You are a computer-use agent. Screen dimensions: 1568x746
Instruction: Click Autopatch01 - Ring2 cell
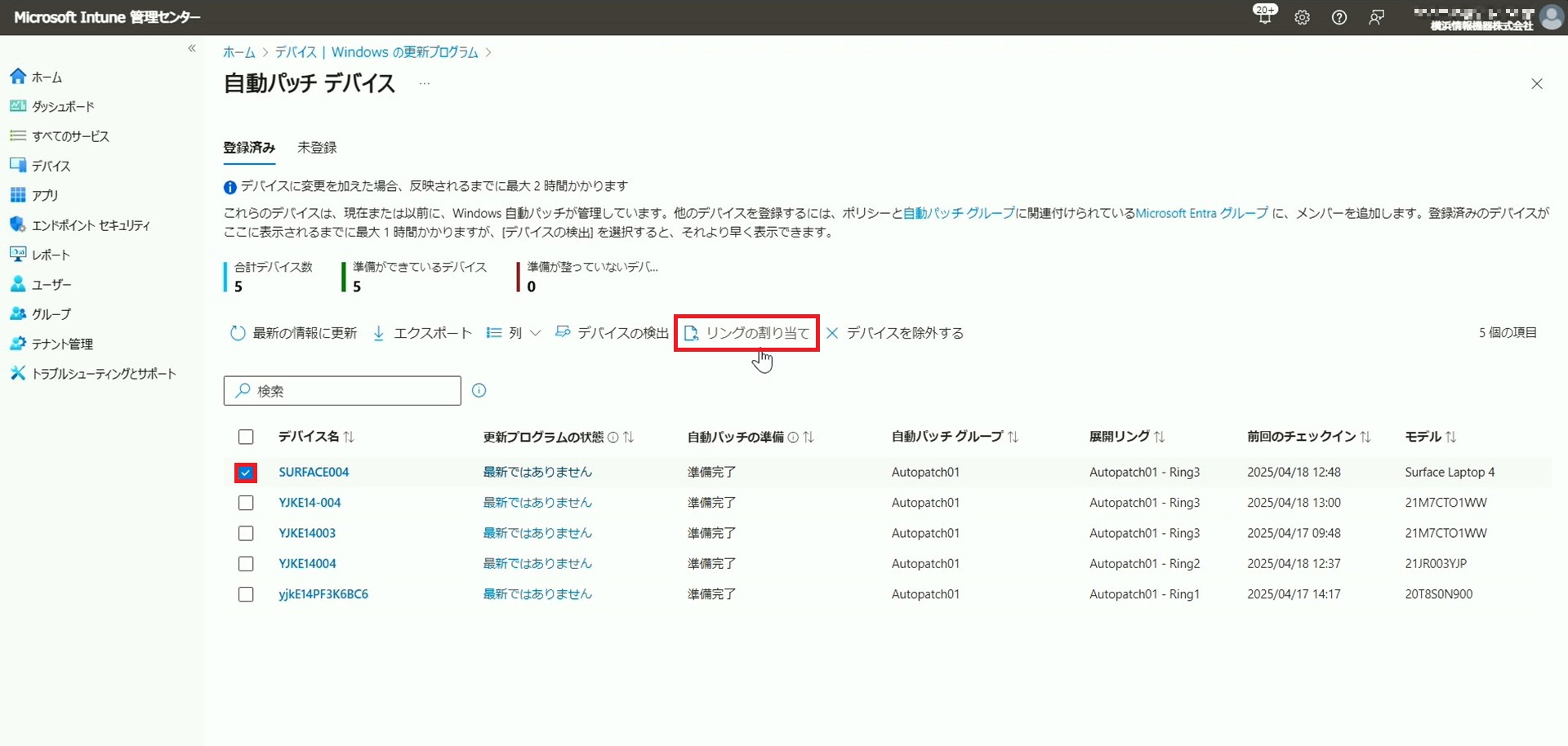coord(1144,564)
